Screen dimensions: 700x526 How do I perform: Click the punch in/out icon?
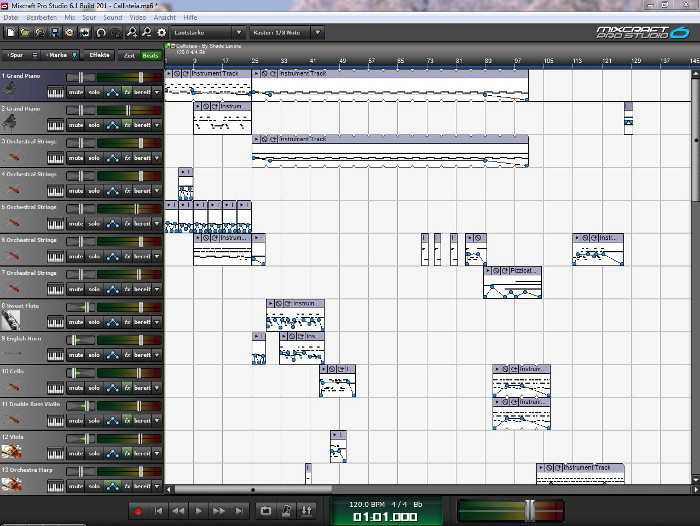(307, 511)
